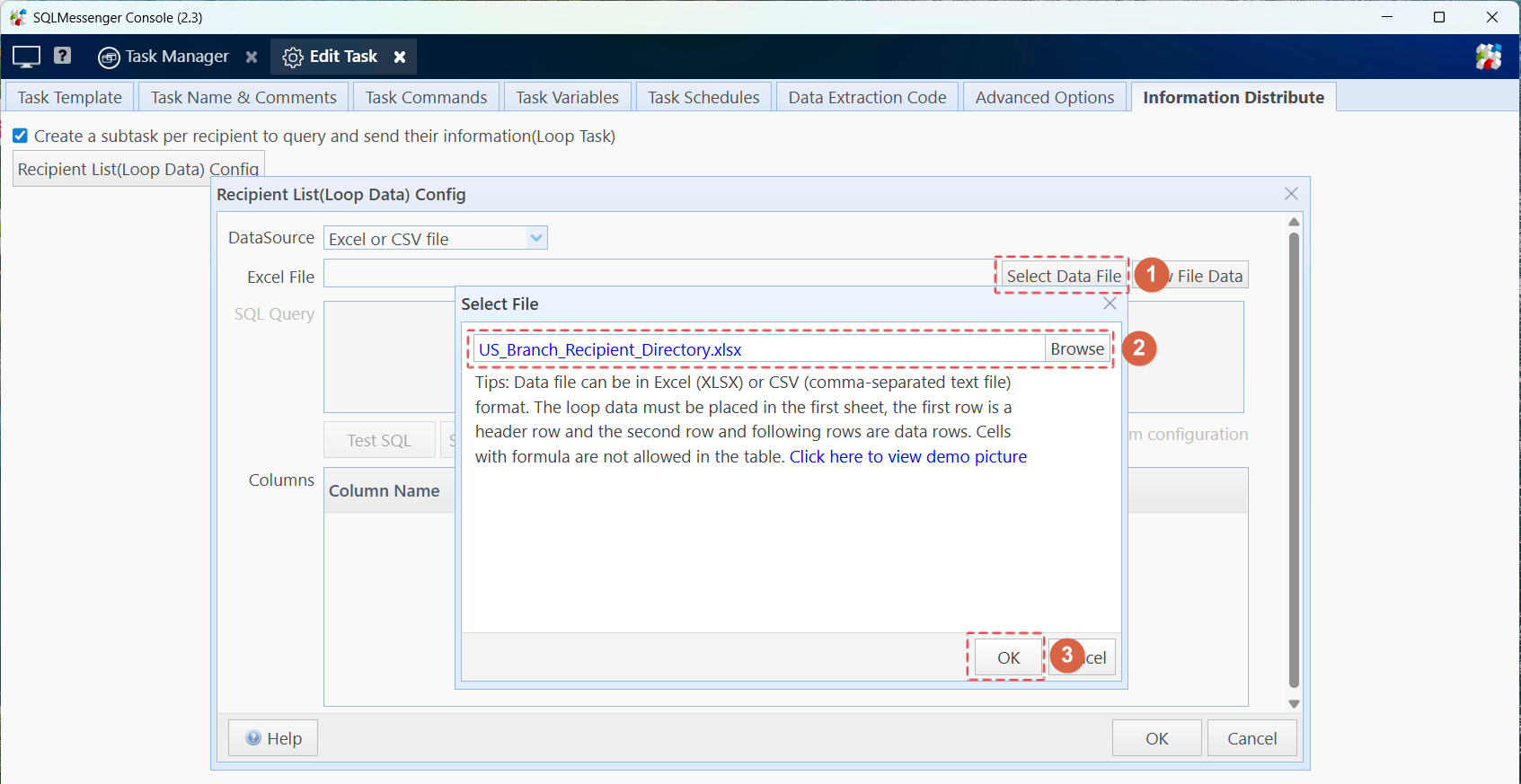1521x784 pixels.
Task: Go to the Advanced Options tab
Action: tap(1044, 97)
